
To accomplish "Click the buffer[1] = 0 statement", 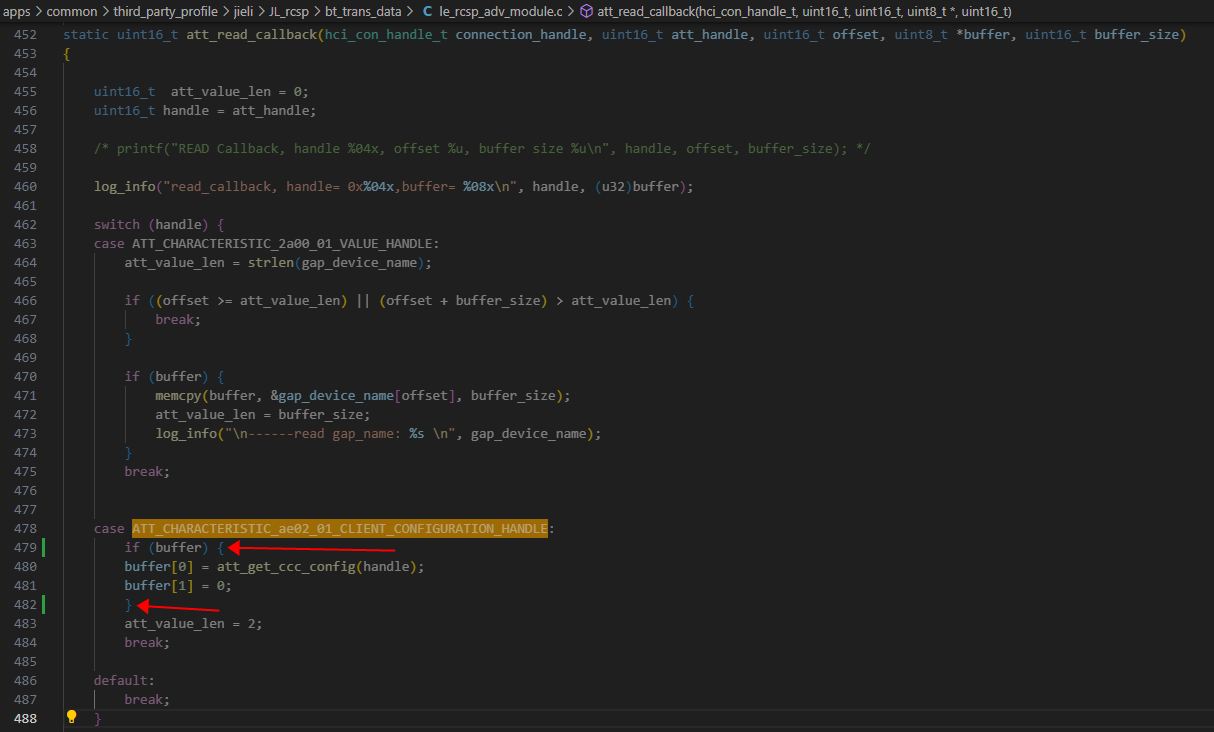I will click(178, 585).
